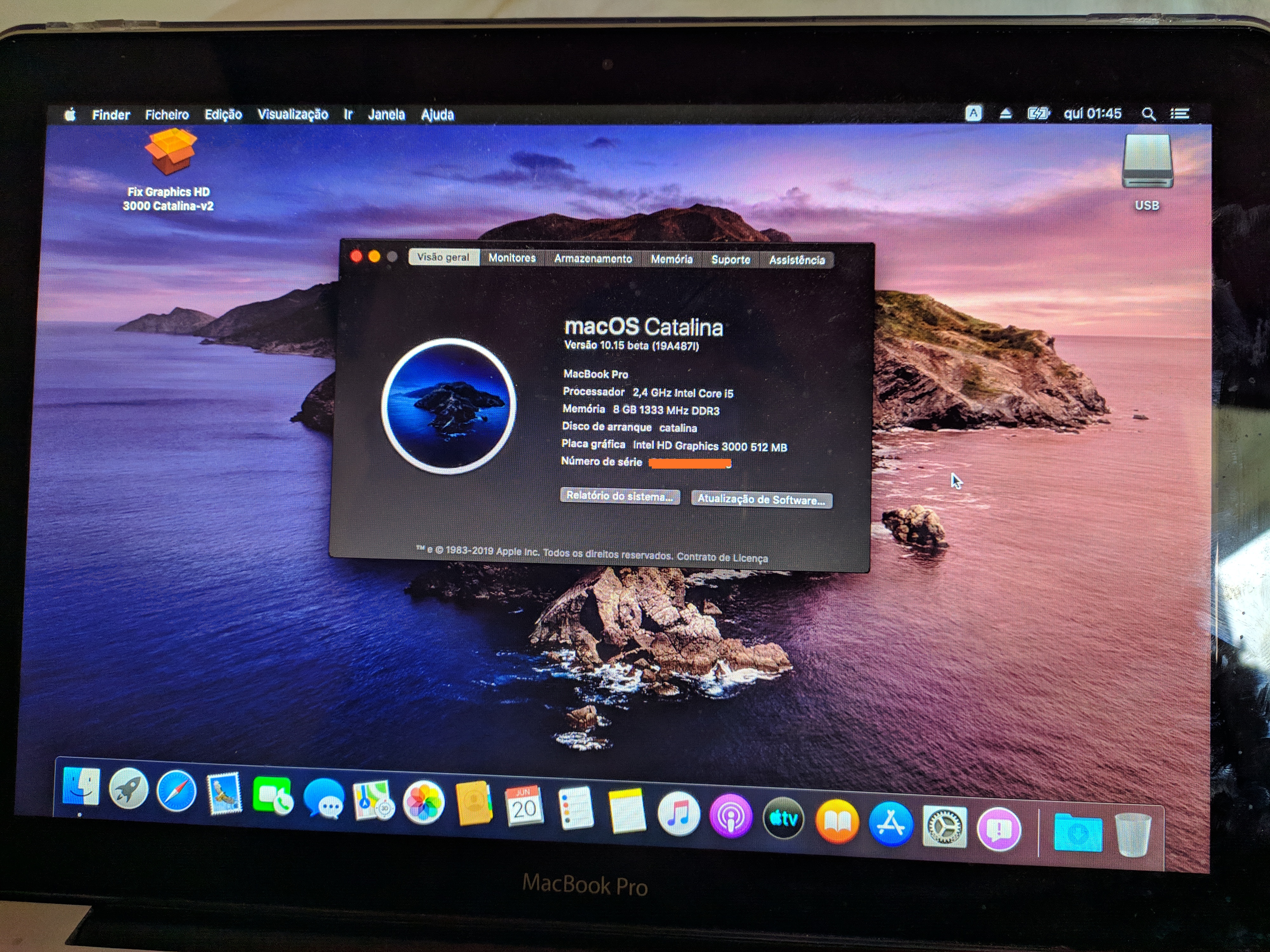Viewport: 1270px width, 952px height.
Task: Click Relatório do sistema button
Action: (619, 496)
